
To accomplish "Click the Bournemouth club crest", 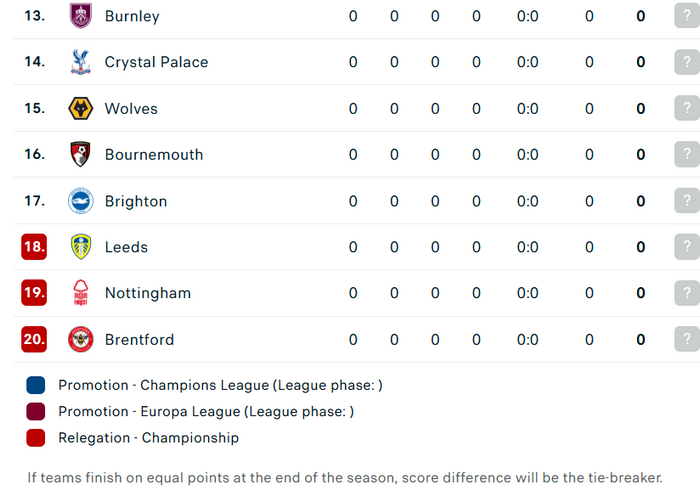I will (x=81, y=155).
